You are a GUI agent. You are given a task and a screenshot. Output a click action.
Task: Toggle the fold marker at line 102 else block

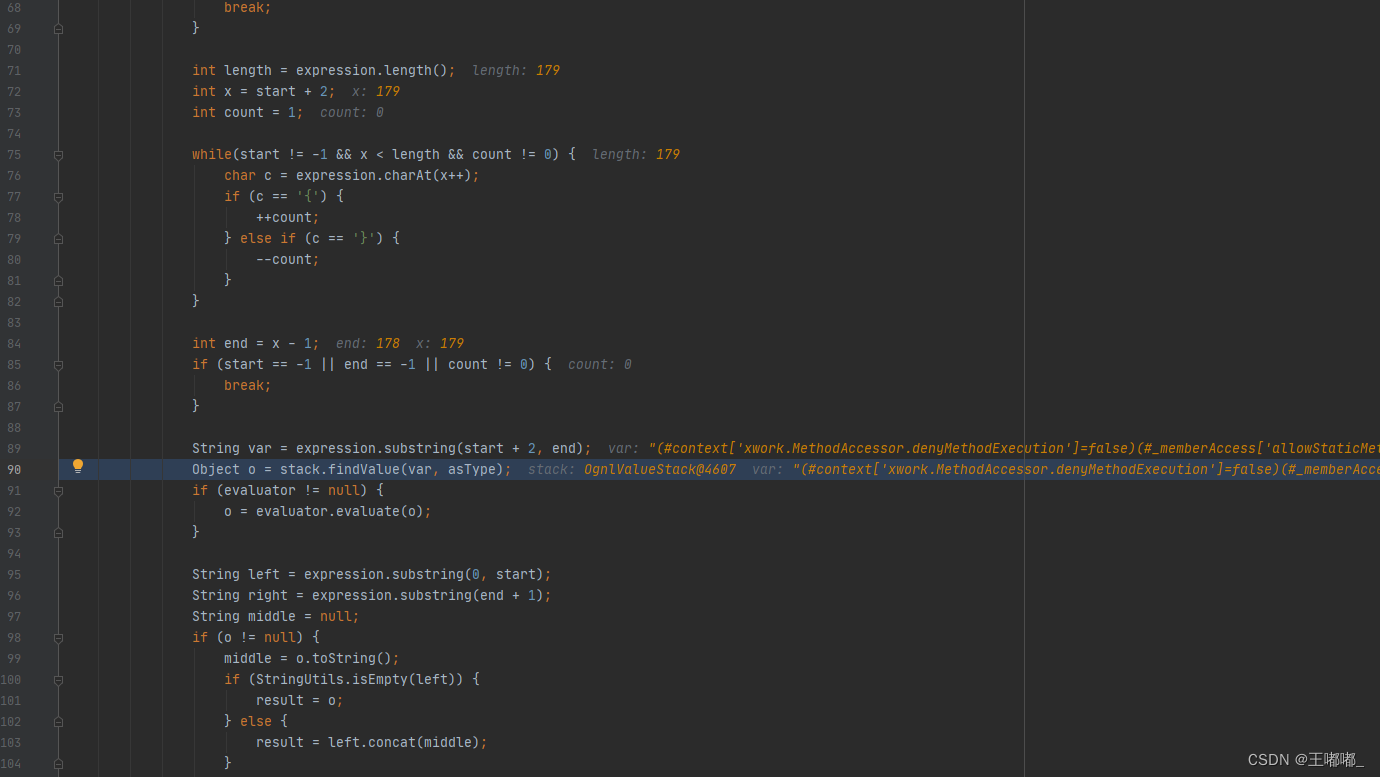[58, 722]
